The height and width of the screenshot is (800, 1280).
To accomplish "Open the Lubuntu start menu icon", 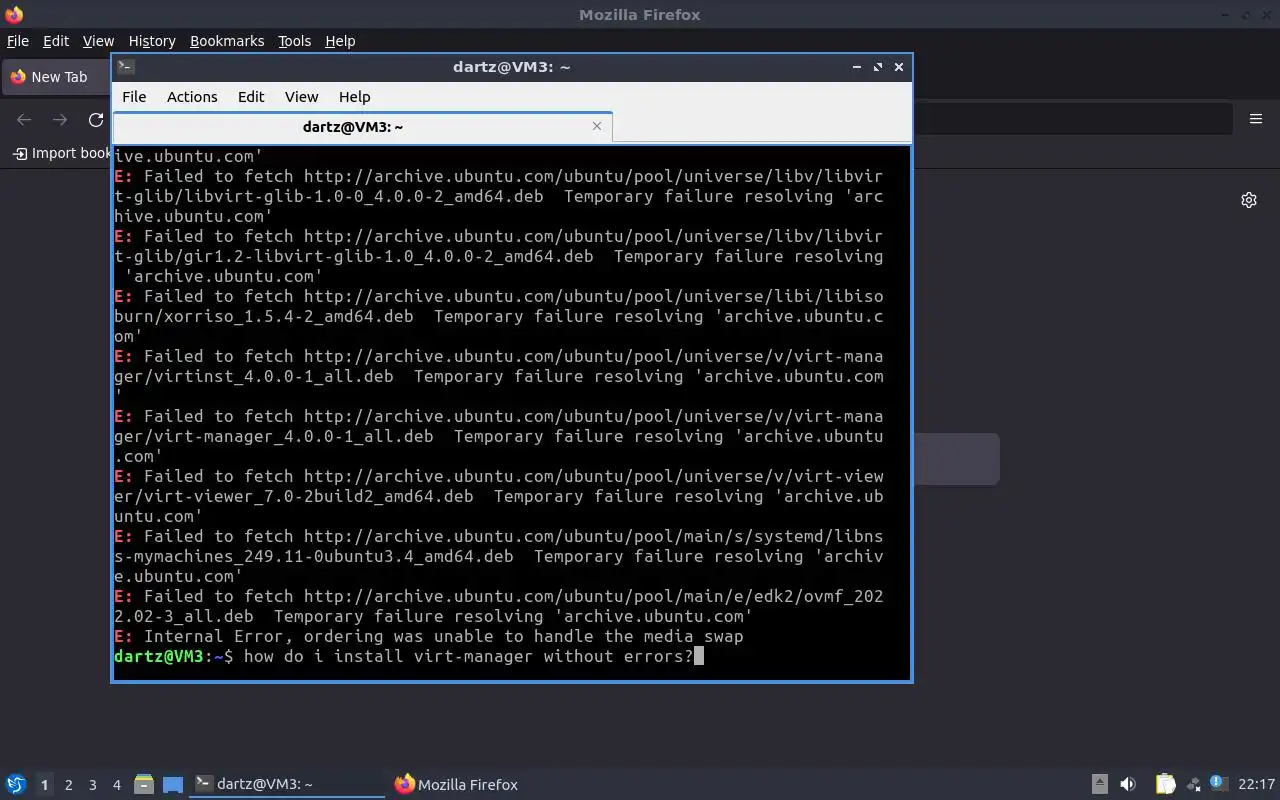I will [15, 785].
